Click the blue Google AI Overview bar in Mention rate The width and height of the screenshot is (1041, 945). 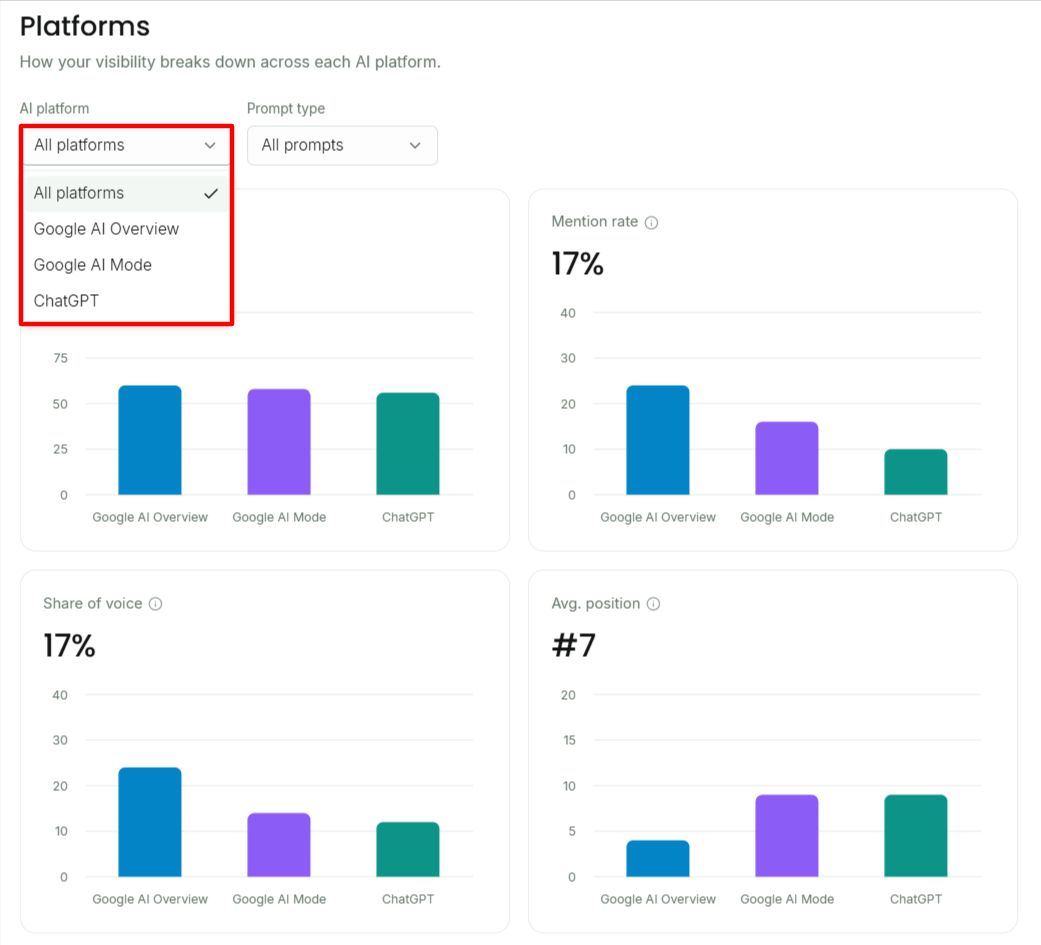point(658,440)
